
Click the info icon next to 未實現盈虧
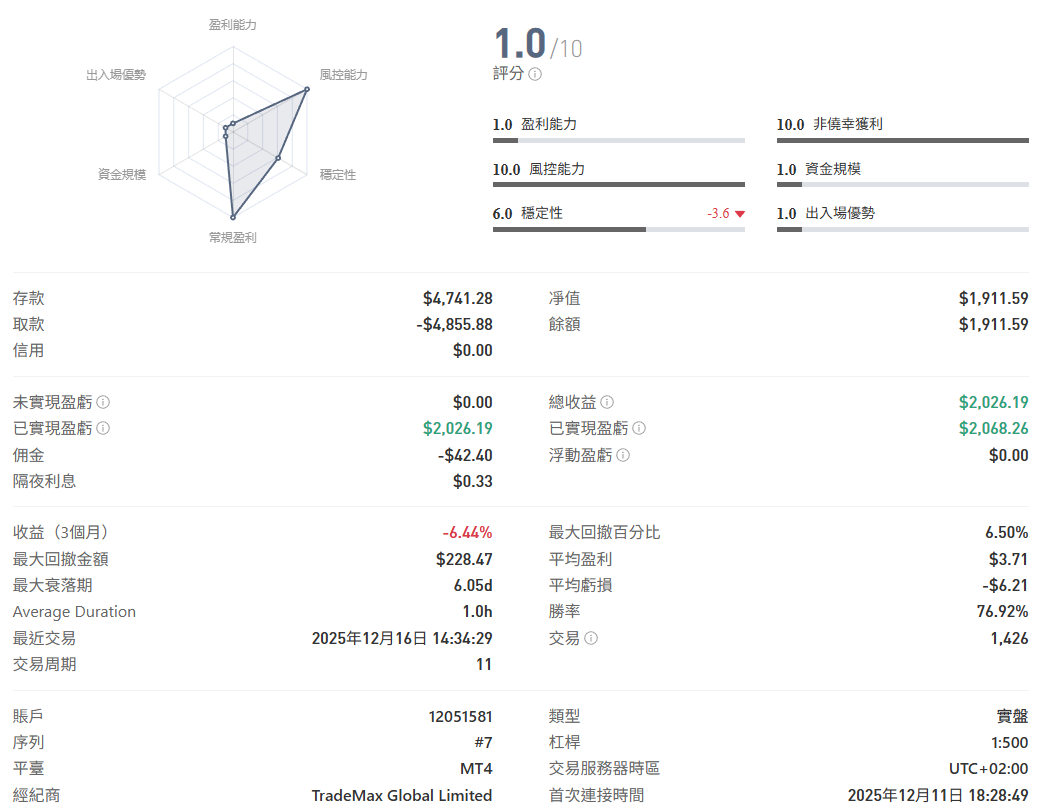[103, 402]
